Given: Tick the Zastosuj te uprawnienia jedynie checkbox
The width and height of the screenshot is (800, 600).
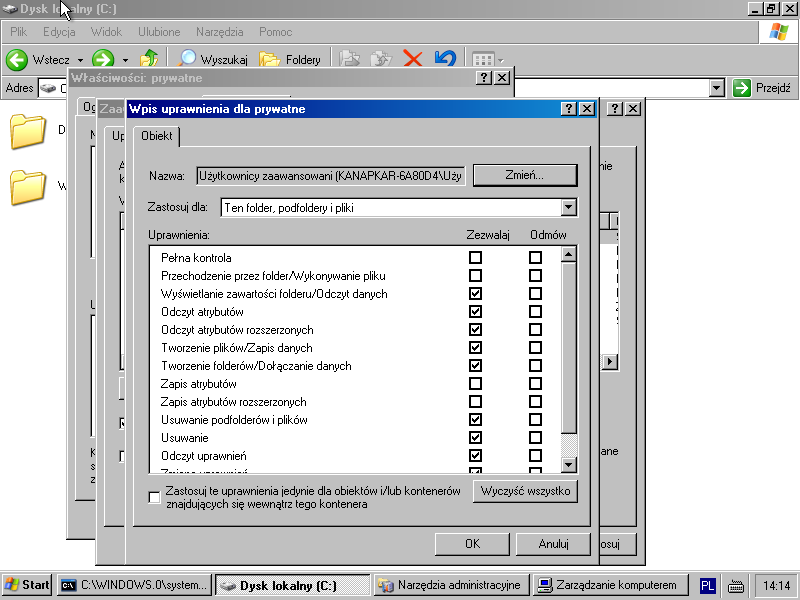Looking at the screenshot, I should tap(154, 497).
